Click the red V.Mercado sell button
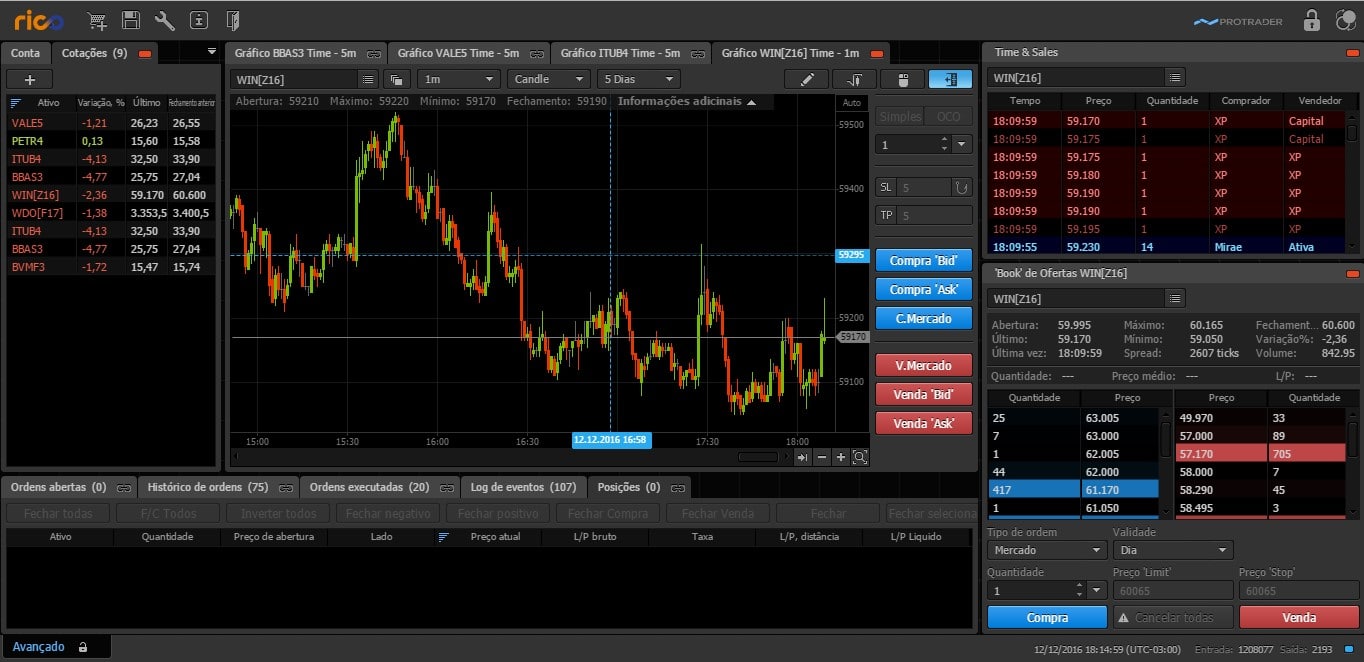The height and width of the screenshot is (662, 1364). tap(923, 365)
